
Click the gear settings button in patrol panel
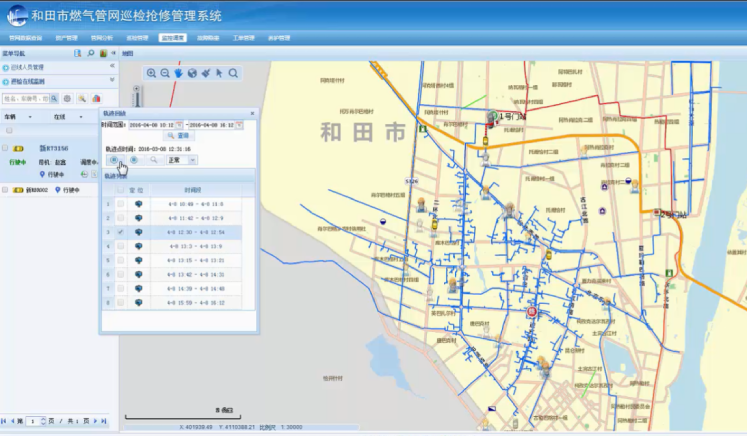pos(67,99)
